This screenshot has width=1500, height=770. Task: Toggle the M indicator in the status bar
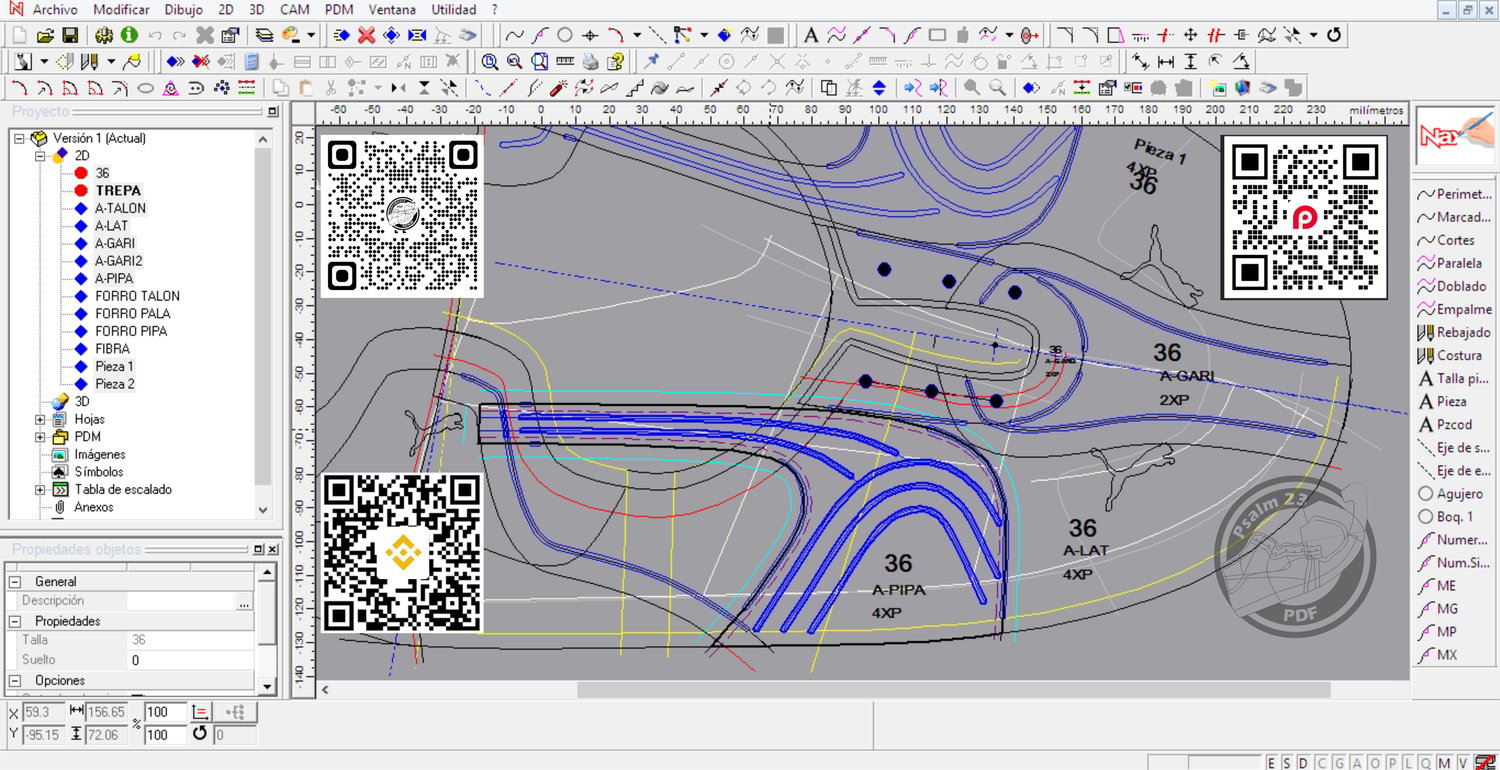1446,763
